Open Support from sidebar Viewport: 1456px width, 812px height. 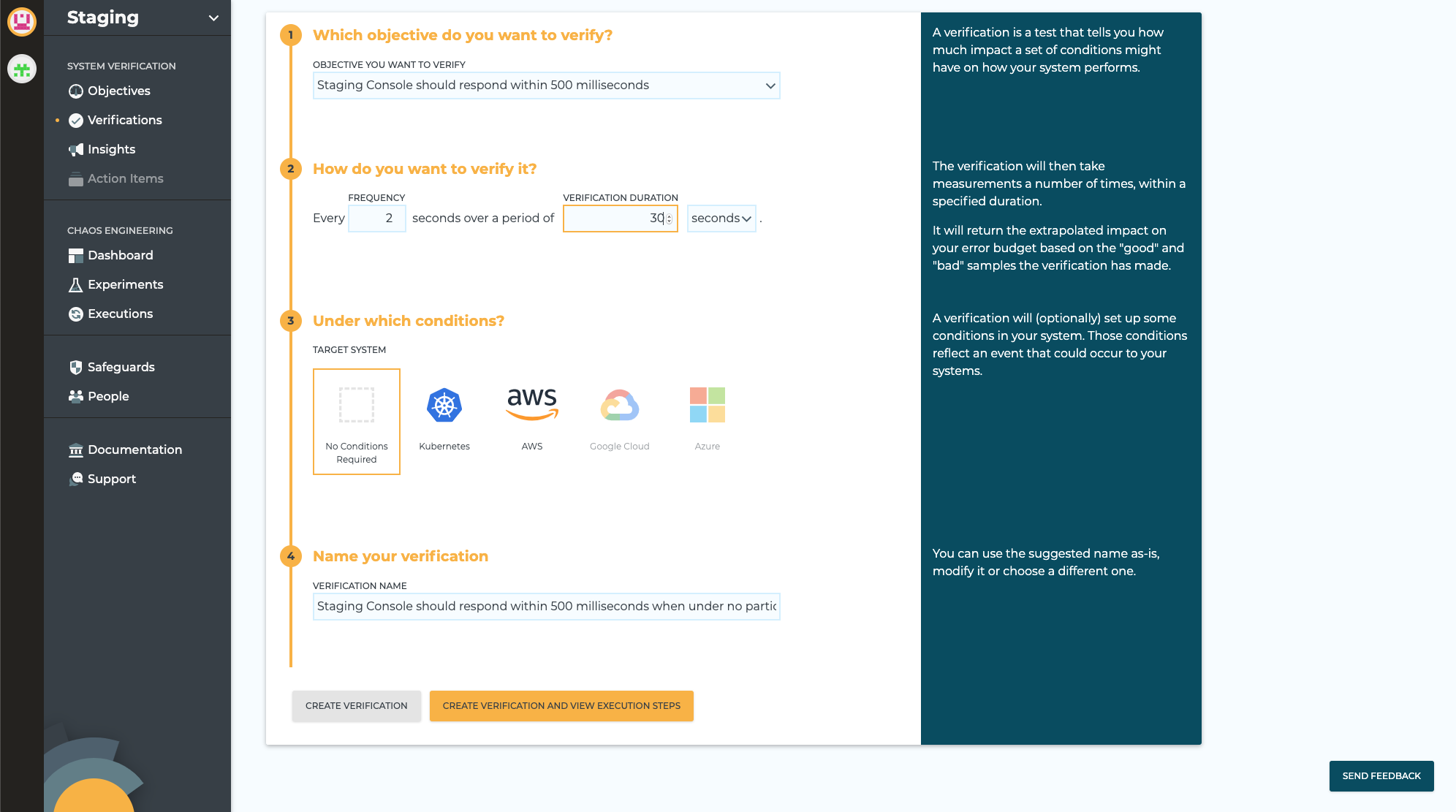click(112, 478)
